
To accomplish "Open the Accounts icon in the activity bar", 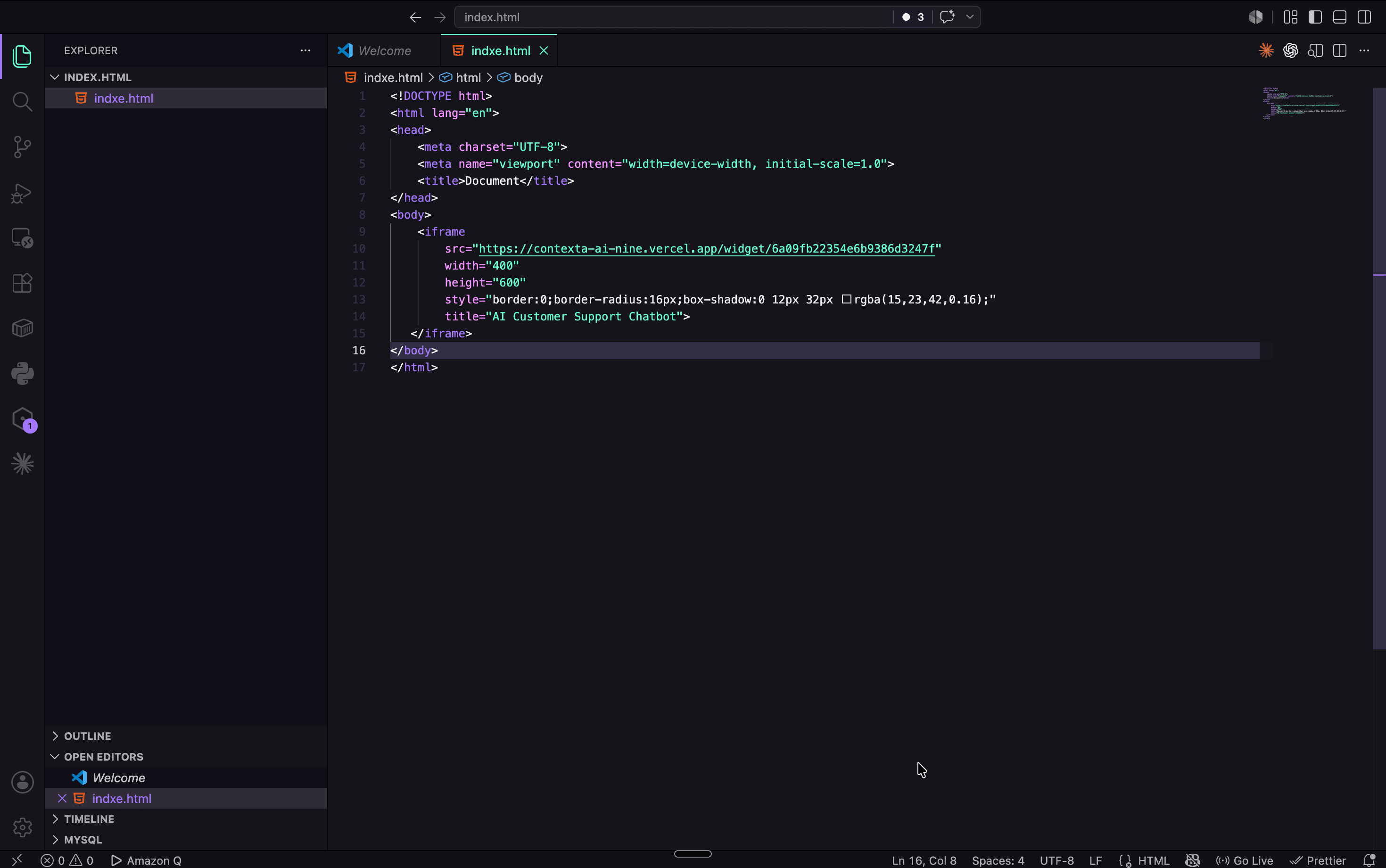I will tap(22, 782).
